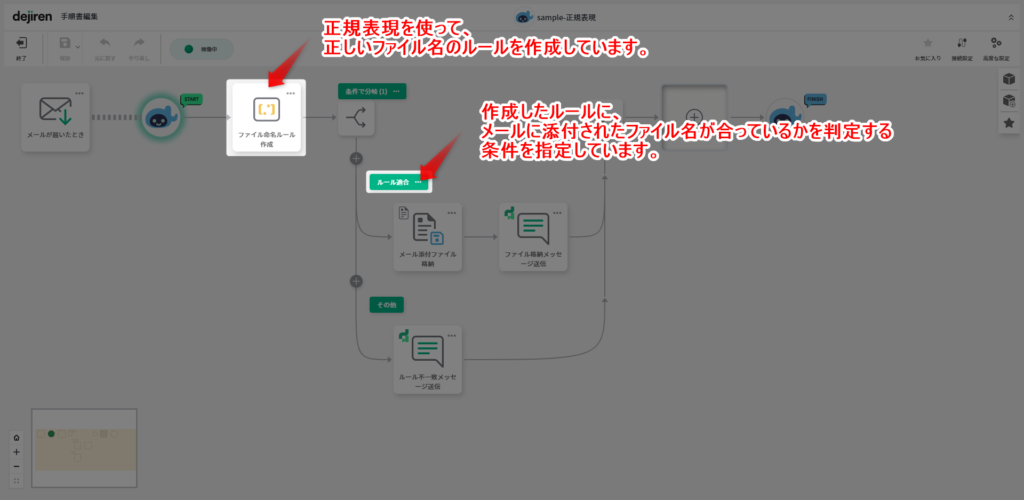Open menu dots on ファイル命名ルール作成 node
This screenshot has height=500, width=1024.
coord(291,93)
